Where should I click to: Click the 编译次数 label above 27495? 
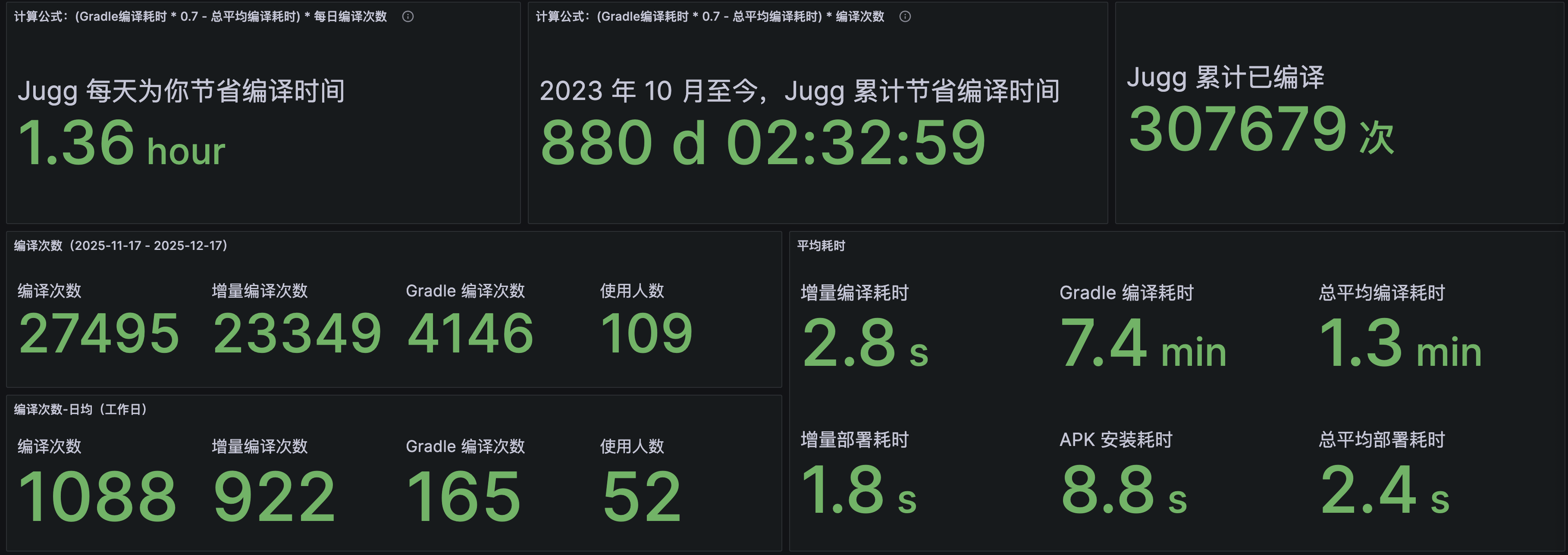pos(49,291)
